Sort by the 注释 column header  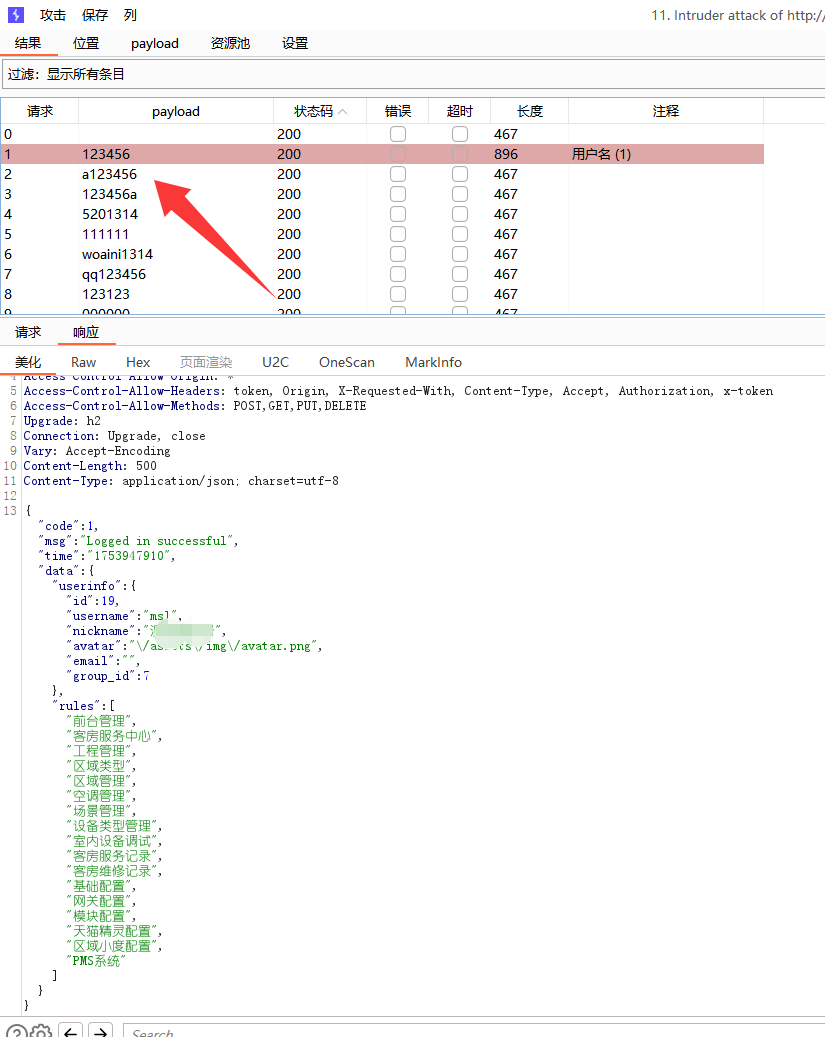point(666,111)
